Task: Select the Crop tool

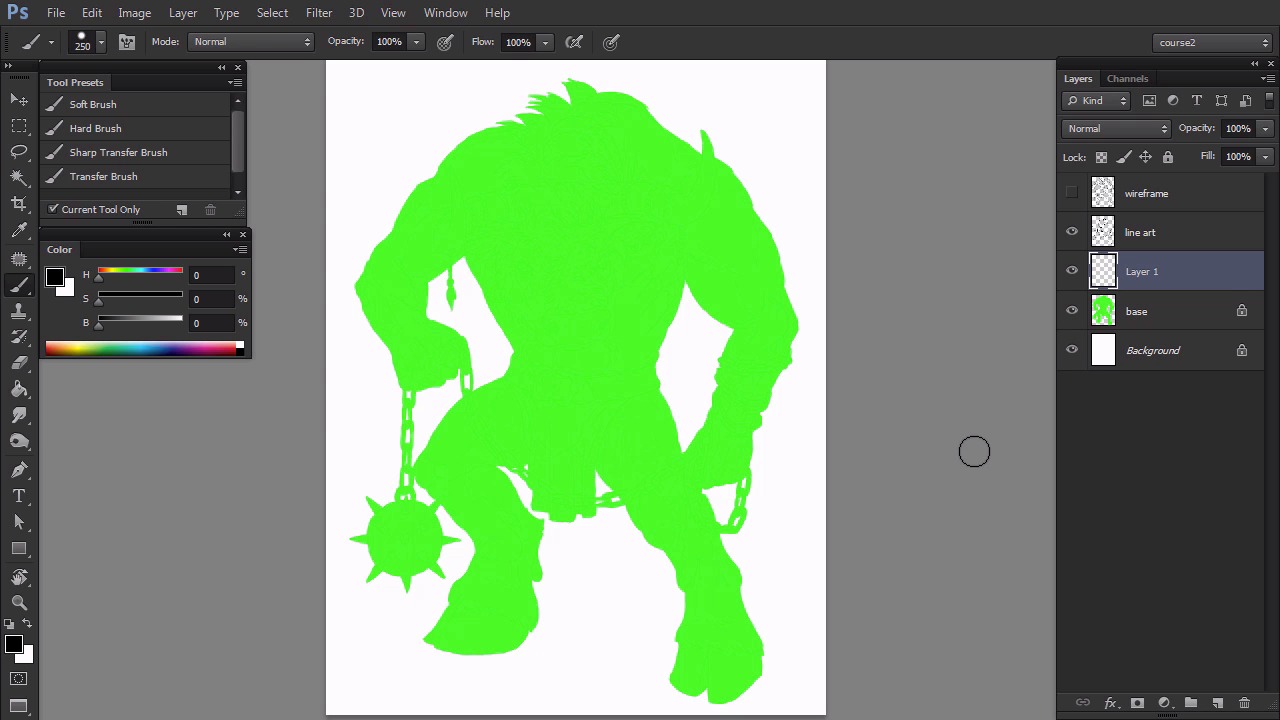Action: (19, 204)
